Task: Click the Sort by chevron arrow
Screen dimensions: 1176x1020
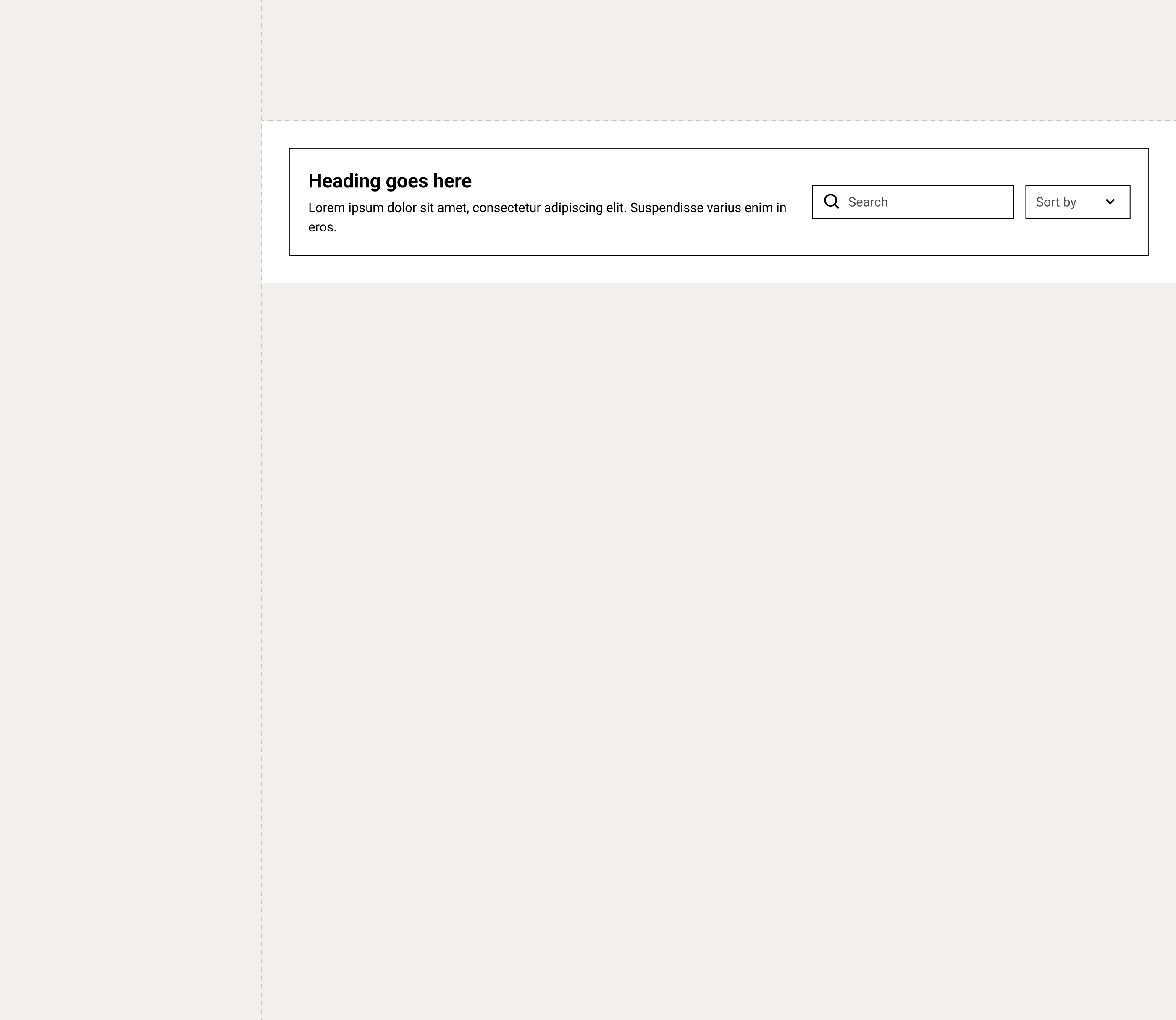Action: point(1110,202)
